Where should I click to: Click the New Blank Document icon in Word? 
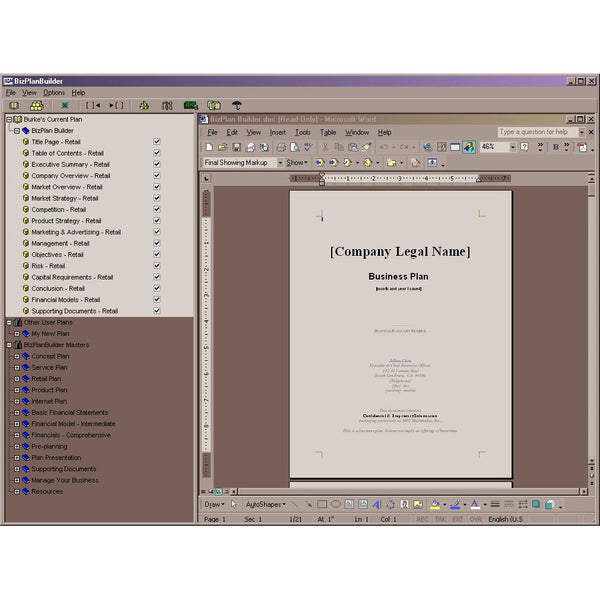(x=209, y=147)
